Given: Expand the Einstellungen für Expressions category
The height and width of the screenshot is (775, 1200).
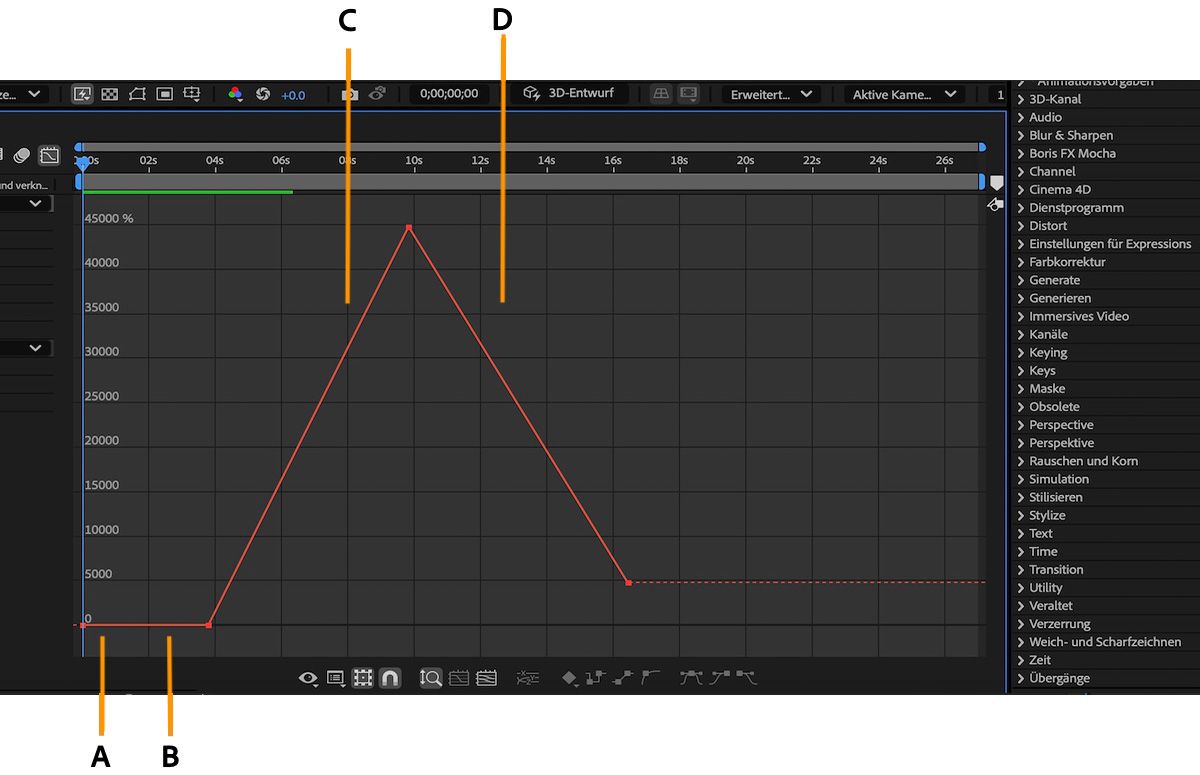Looking at the screenshot, I should pyautogui.click(x=1022, y=243).
